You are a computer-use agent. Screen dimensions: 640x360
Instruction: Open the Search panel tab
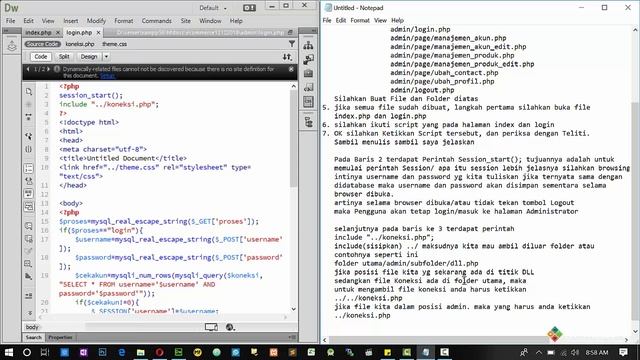tap(33, 337)
